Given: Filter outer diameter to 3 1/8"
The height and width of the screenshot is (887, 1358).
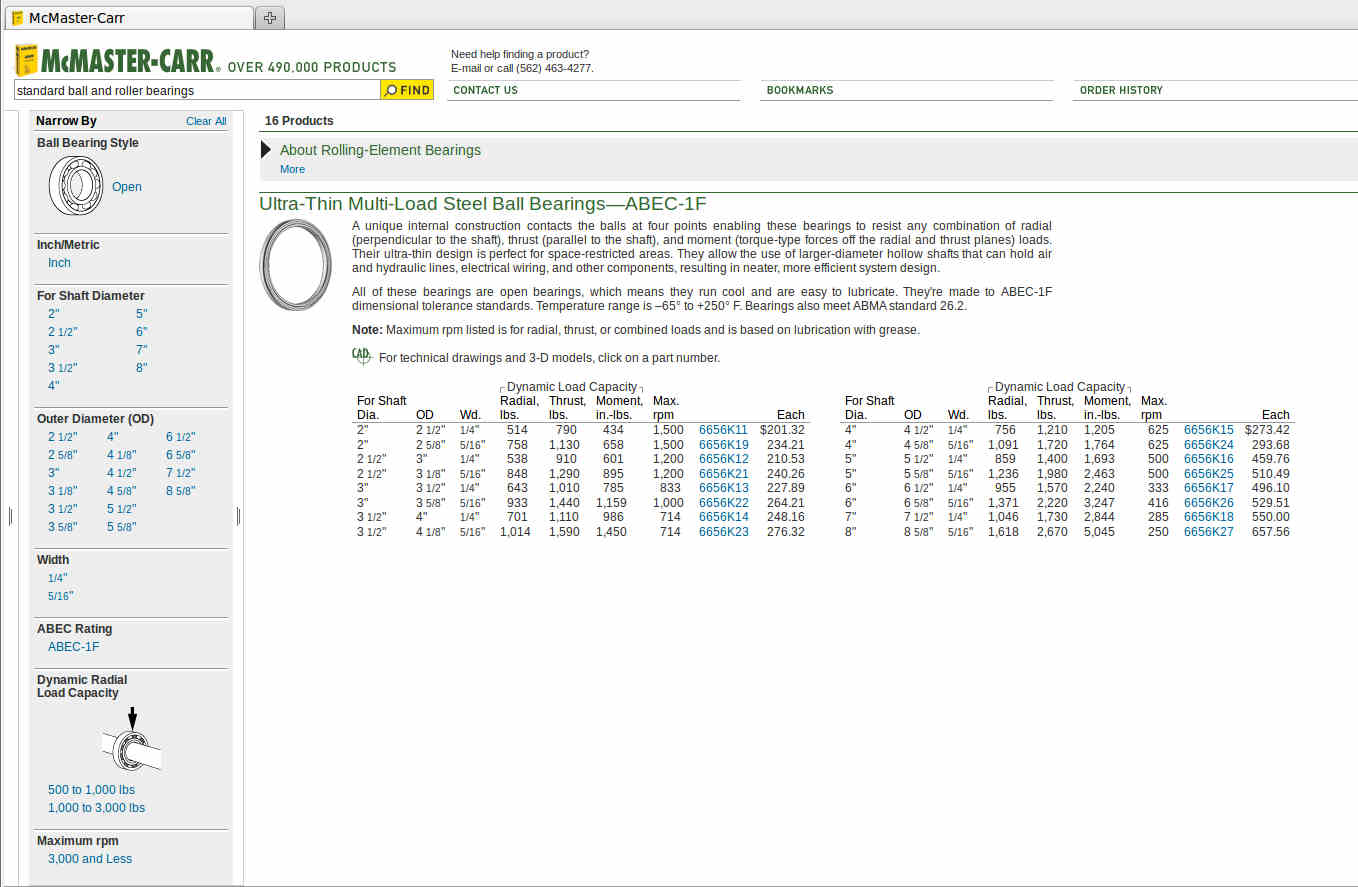Looking at the screenshot, I should pos(62,491).
